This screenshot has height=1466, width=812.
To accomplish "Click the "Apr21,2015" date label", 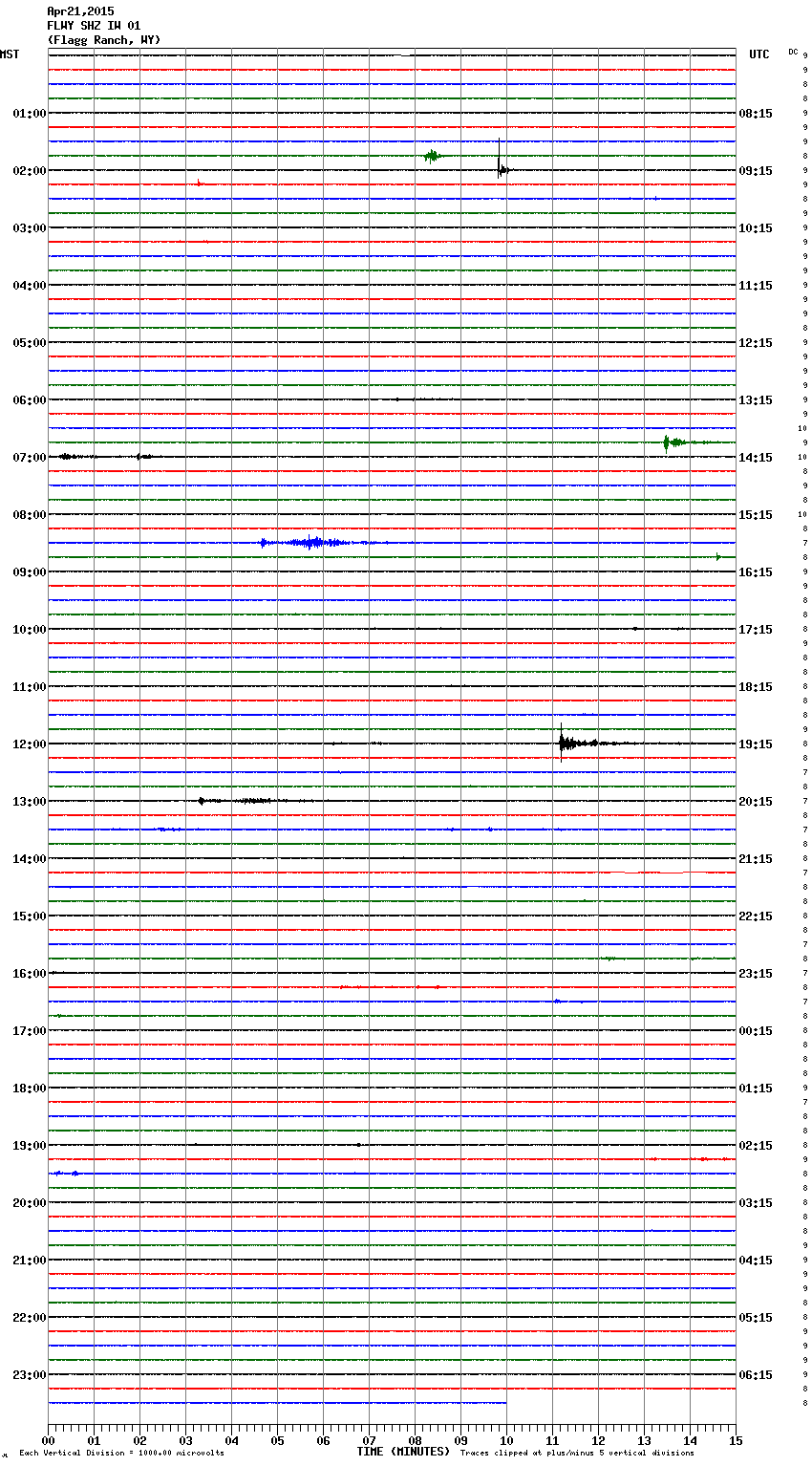I will (x=80, y=11).
